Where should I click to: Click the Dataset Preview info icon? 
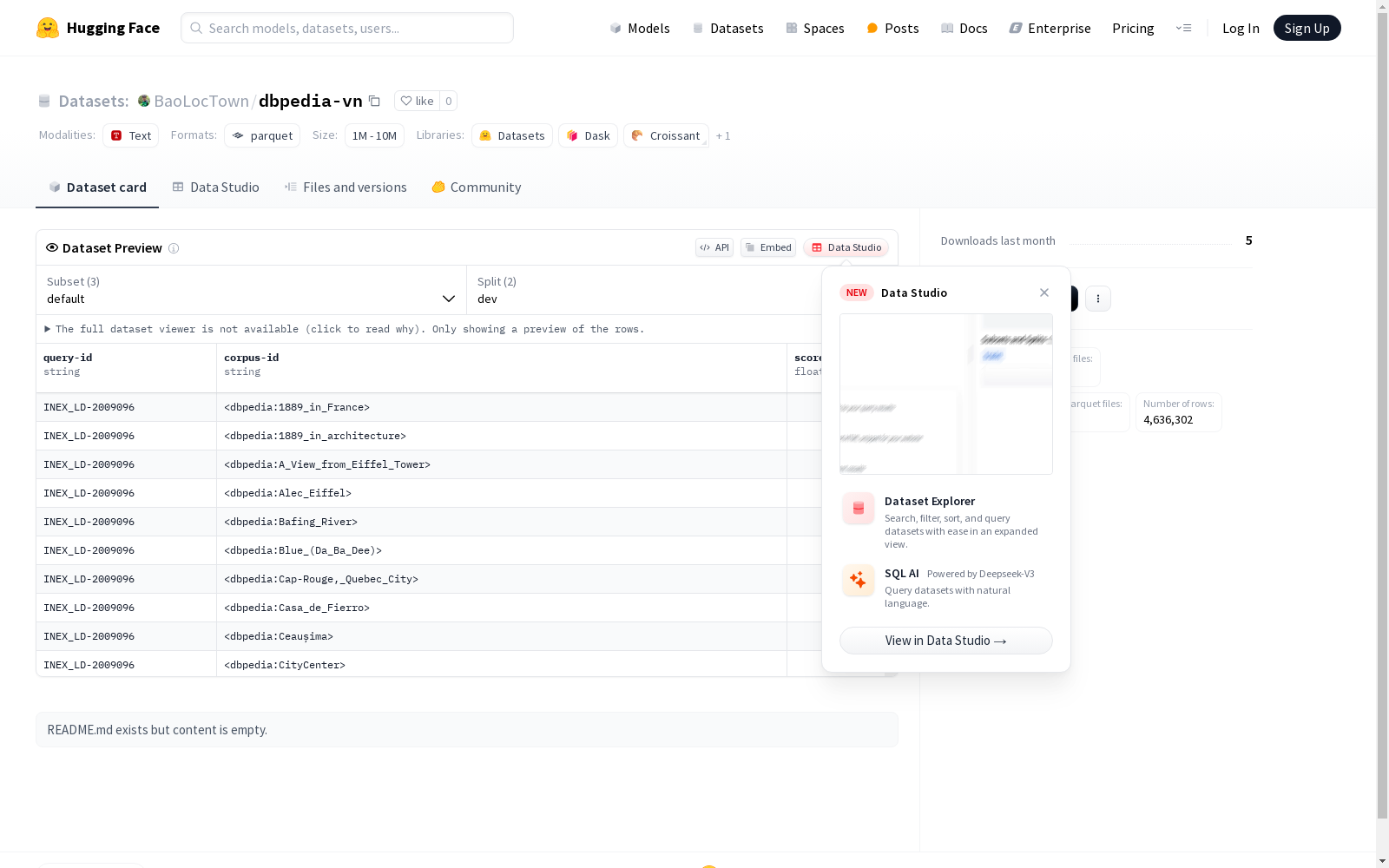pyautogui.click(x=174, y=248)
